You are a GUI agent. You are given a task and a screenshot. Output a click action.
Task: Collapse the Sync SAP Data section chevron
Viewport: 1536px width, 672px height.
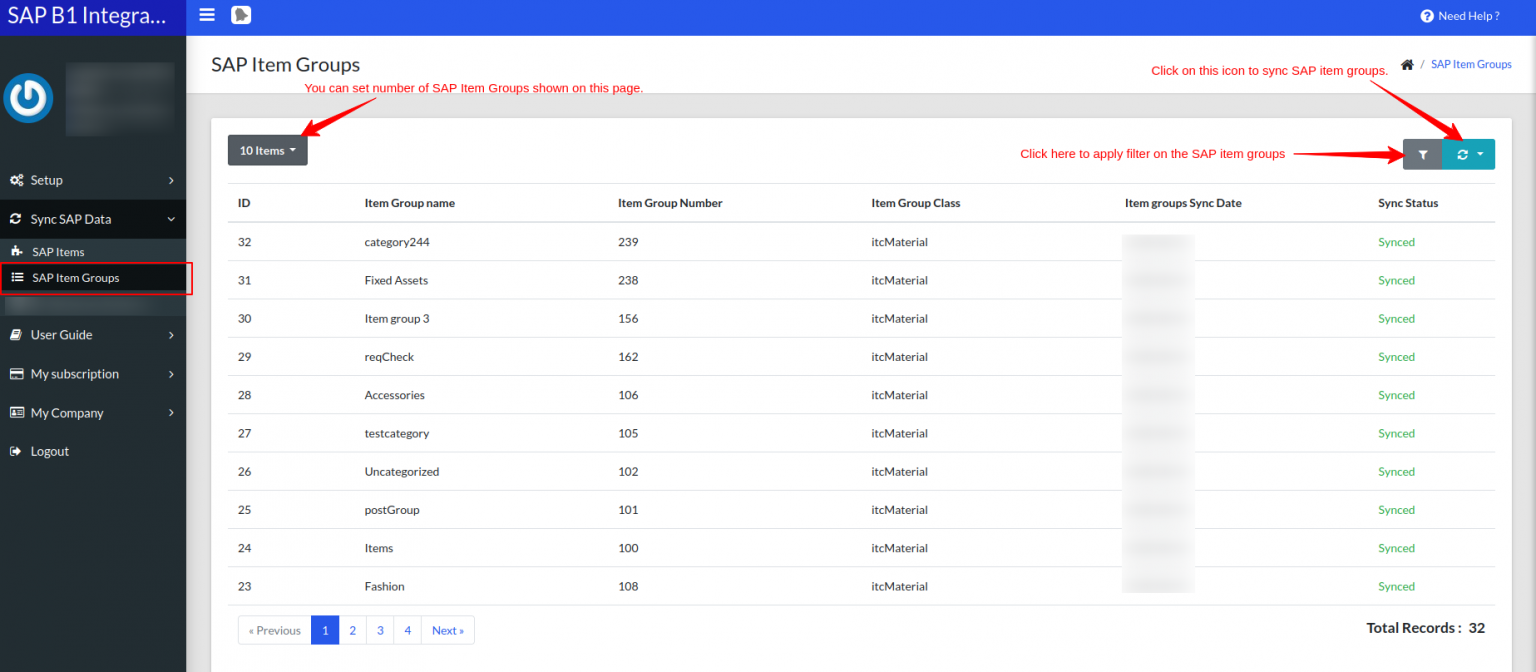[170, 218]
